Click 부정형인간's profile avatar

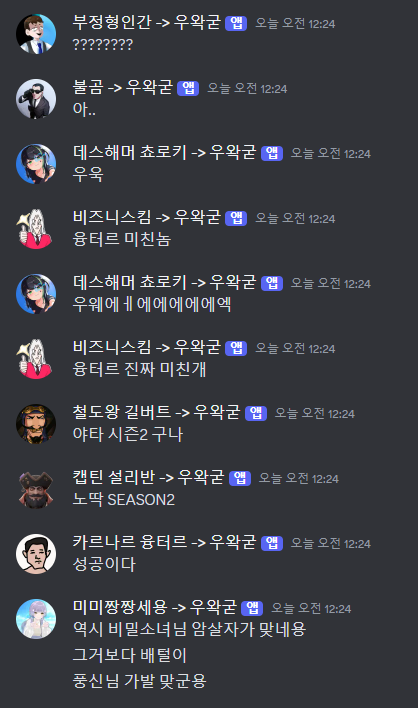click(36, 34)
